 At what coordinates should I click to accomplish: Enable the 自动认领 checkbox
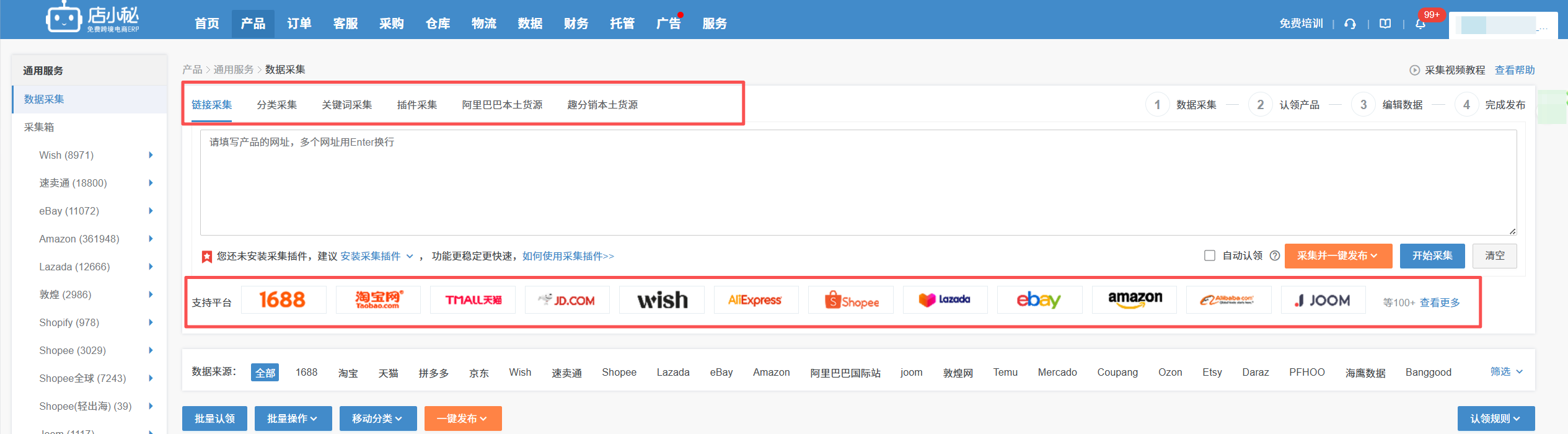[1209, 255]
